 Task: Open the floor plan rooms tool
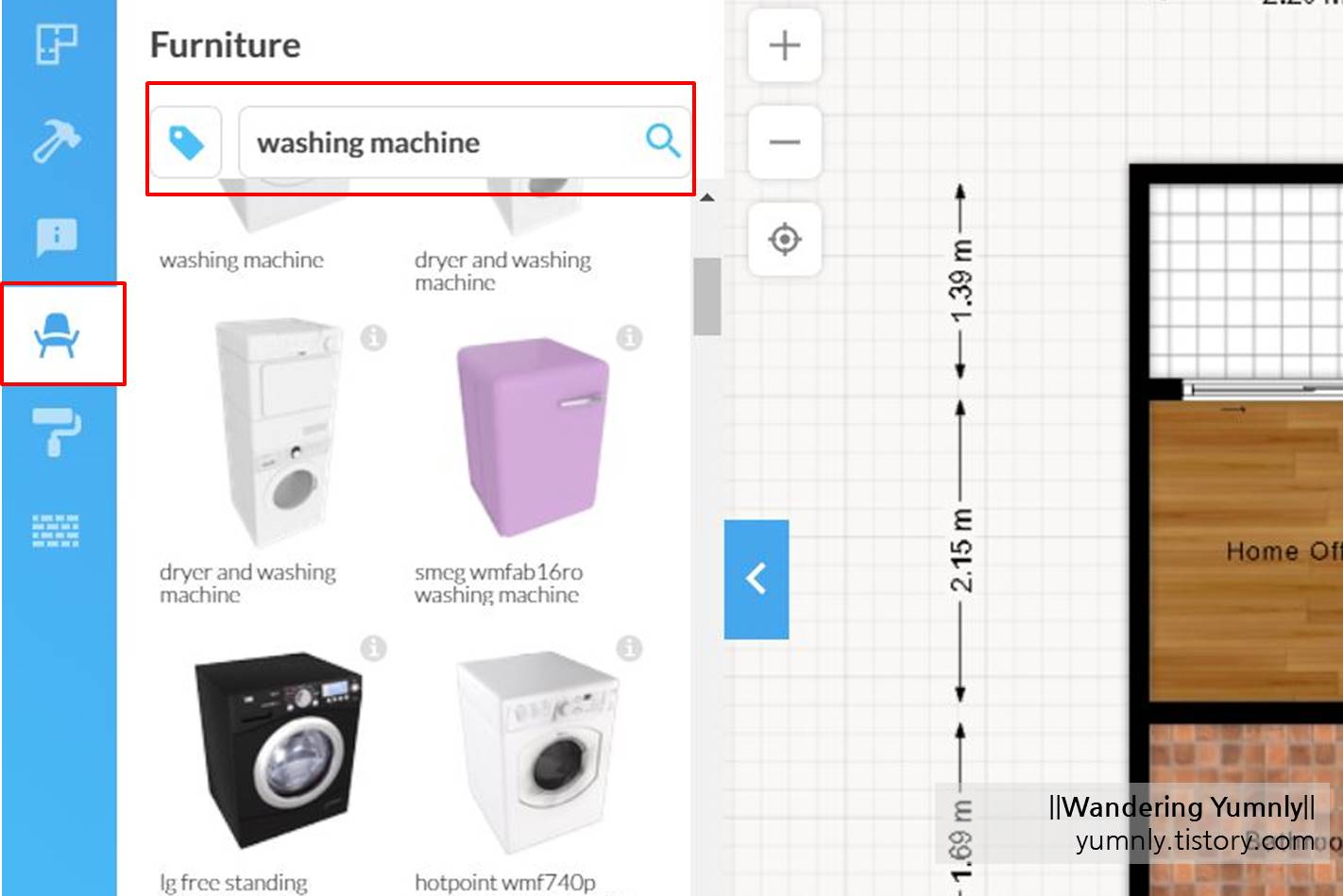click(57, 43)
